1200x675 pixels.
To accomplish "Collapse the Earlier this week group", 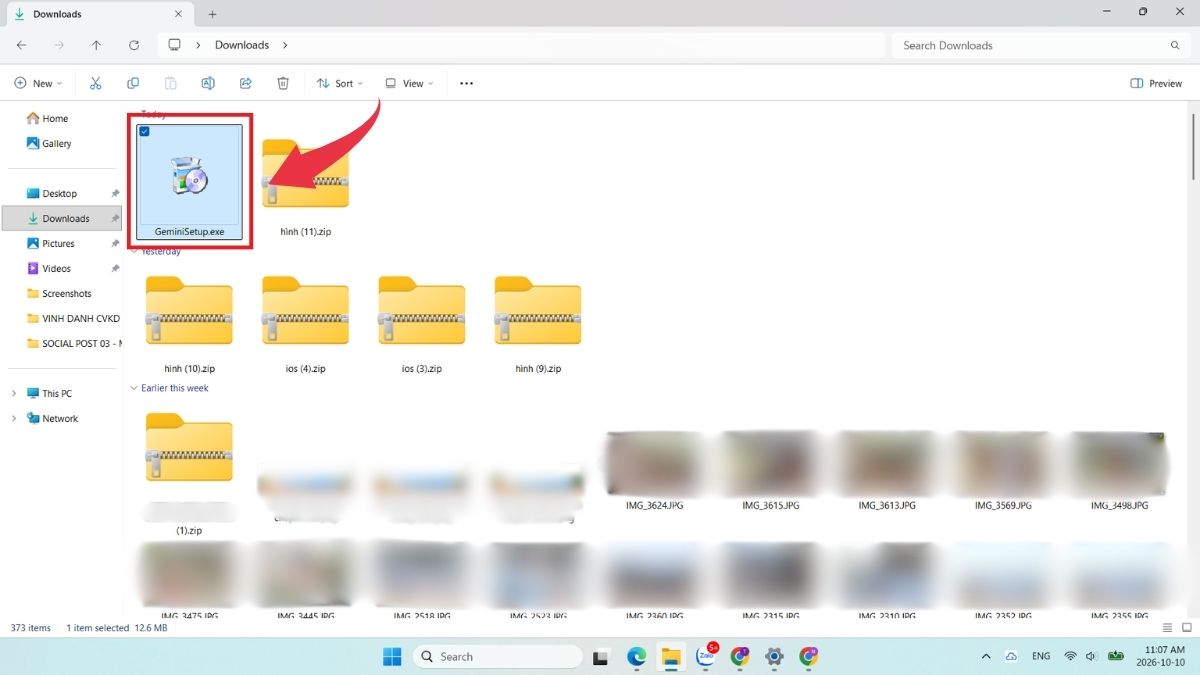I will (135, 388).
